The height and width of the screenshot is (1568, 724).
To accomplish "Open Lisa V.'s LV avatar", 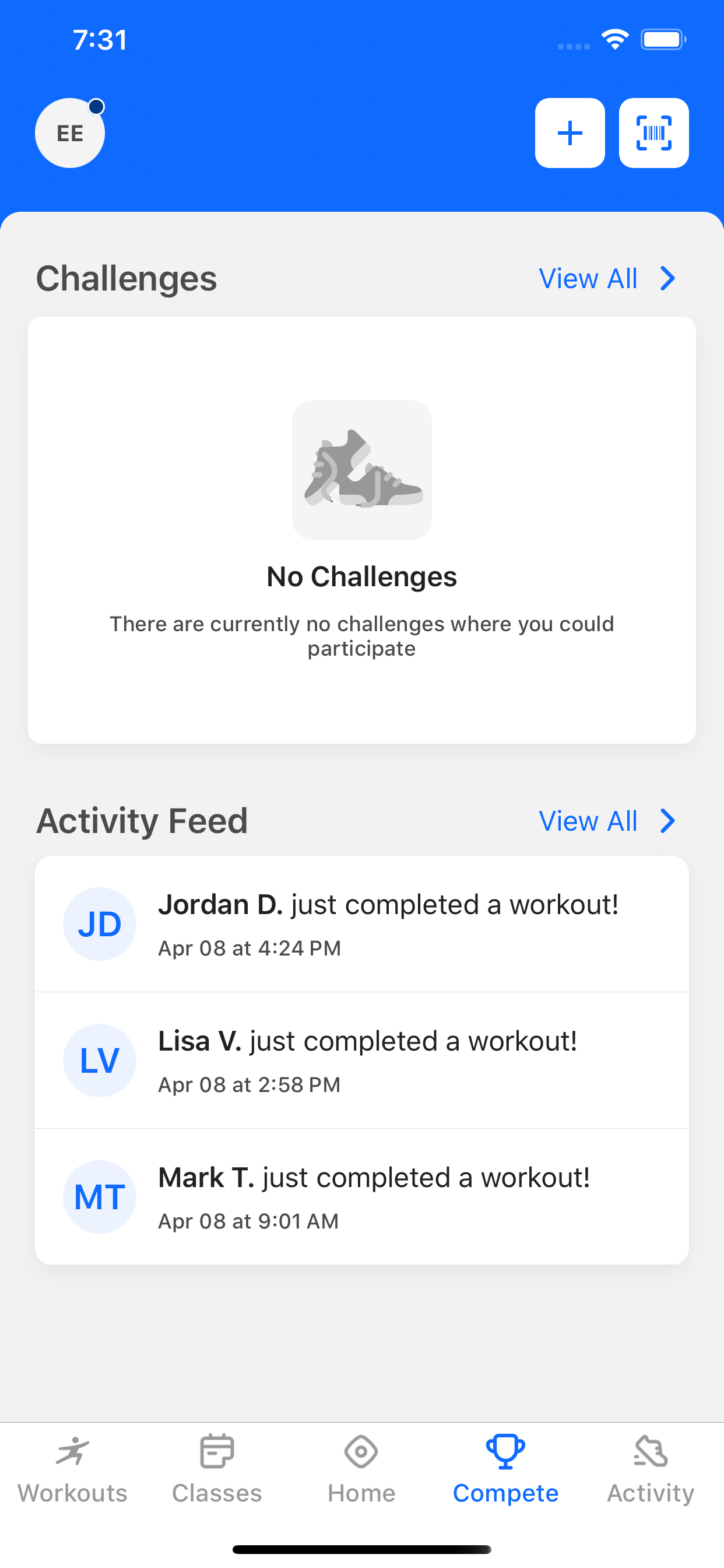I will click(100, 1060).
